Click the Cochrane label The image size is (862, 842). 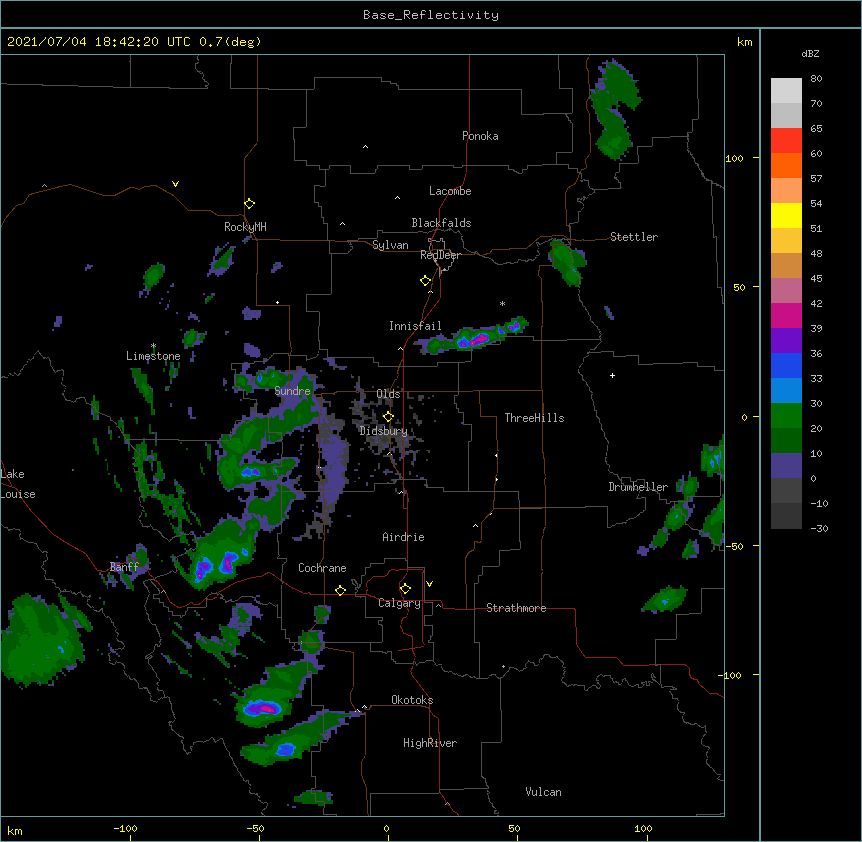322,568
